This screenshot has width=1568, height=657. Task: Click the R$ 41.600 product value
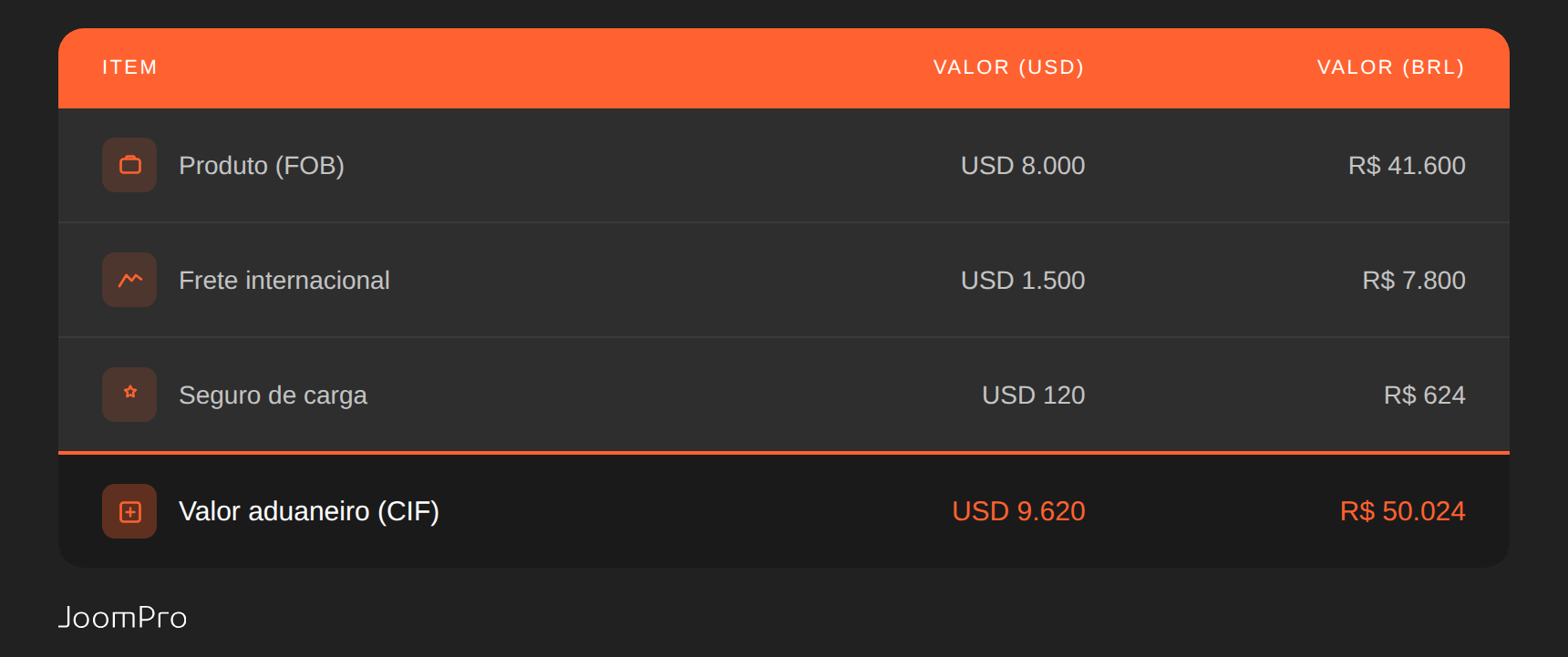(x=1407, y=166)
